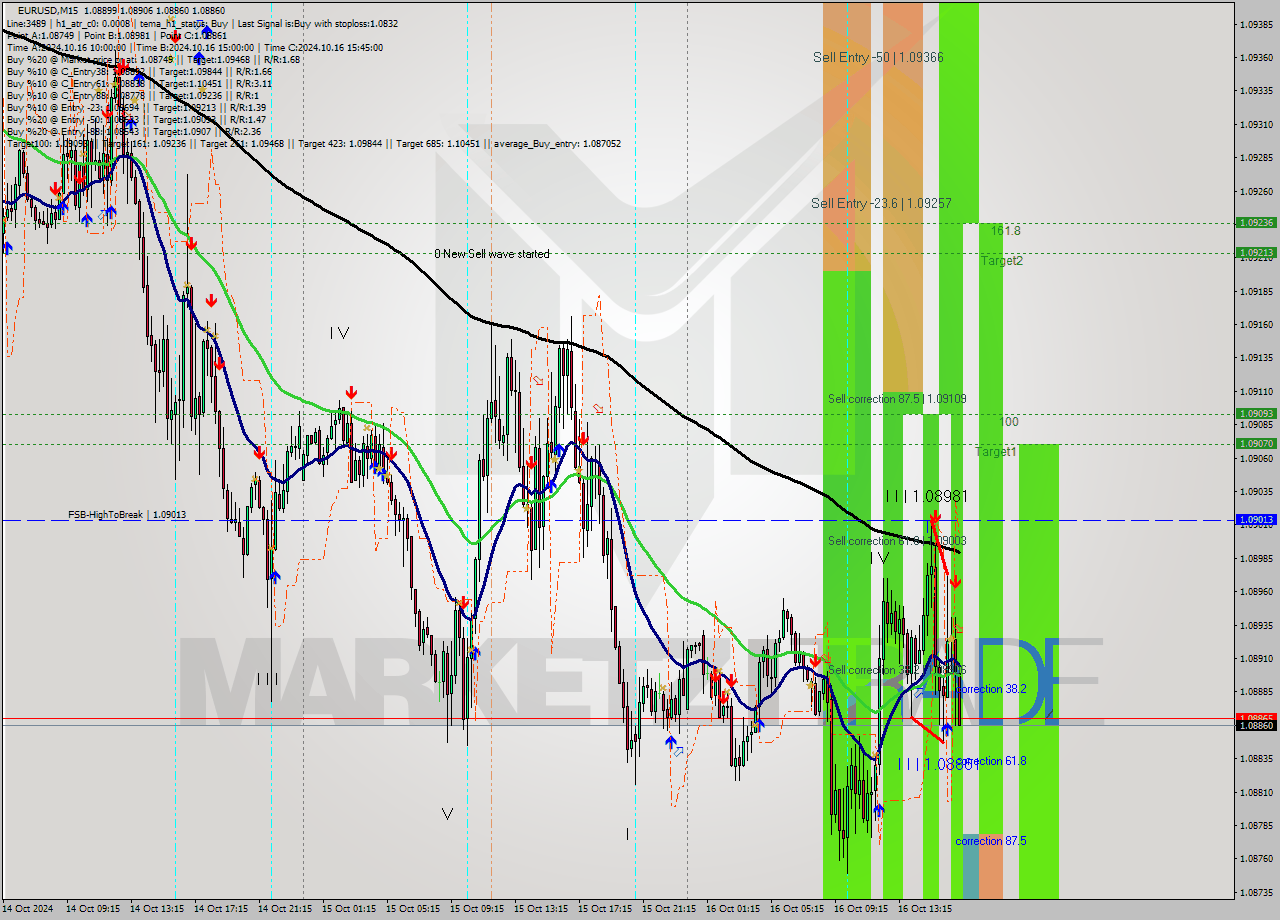Click the green 1.09236 price axis tag
Screen dimensions: 1280x920
click(1255, 223)
